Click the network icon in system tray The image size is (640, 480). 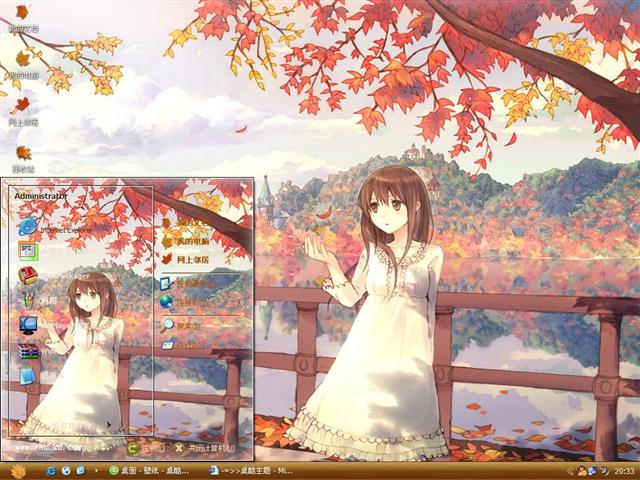[x=592, y=471]
